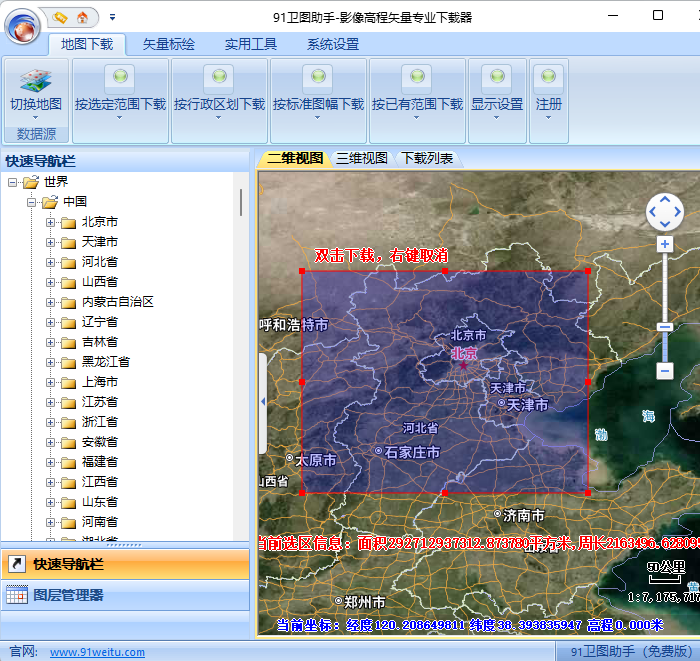Open the 矢量标绘 ribbon tab
Viewport: 700px width, 661px height.
169,44
